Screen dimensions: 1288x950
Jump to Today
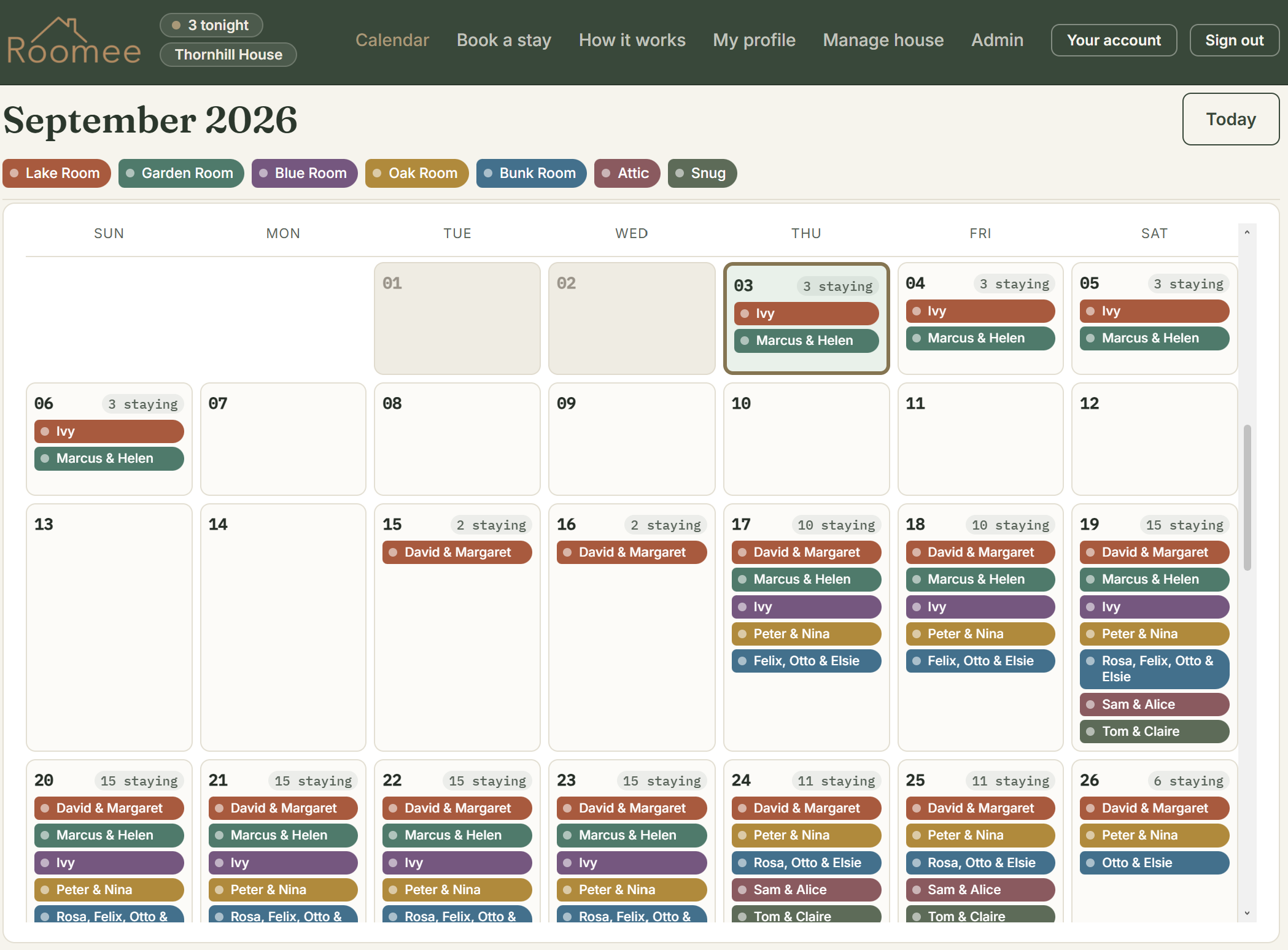(x=1230, y=119)
